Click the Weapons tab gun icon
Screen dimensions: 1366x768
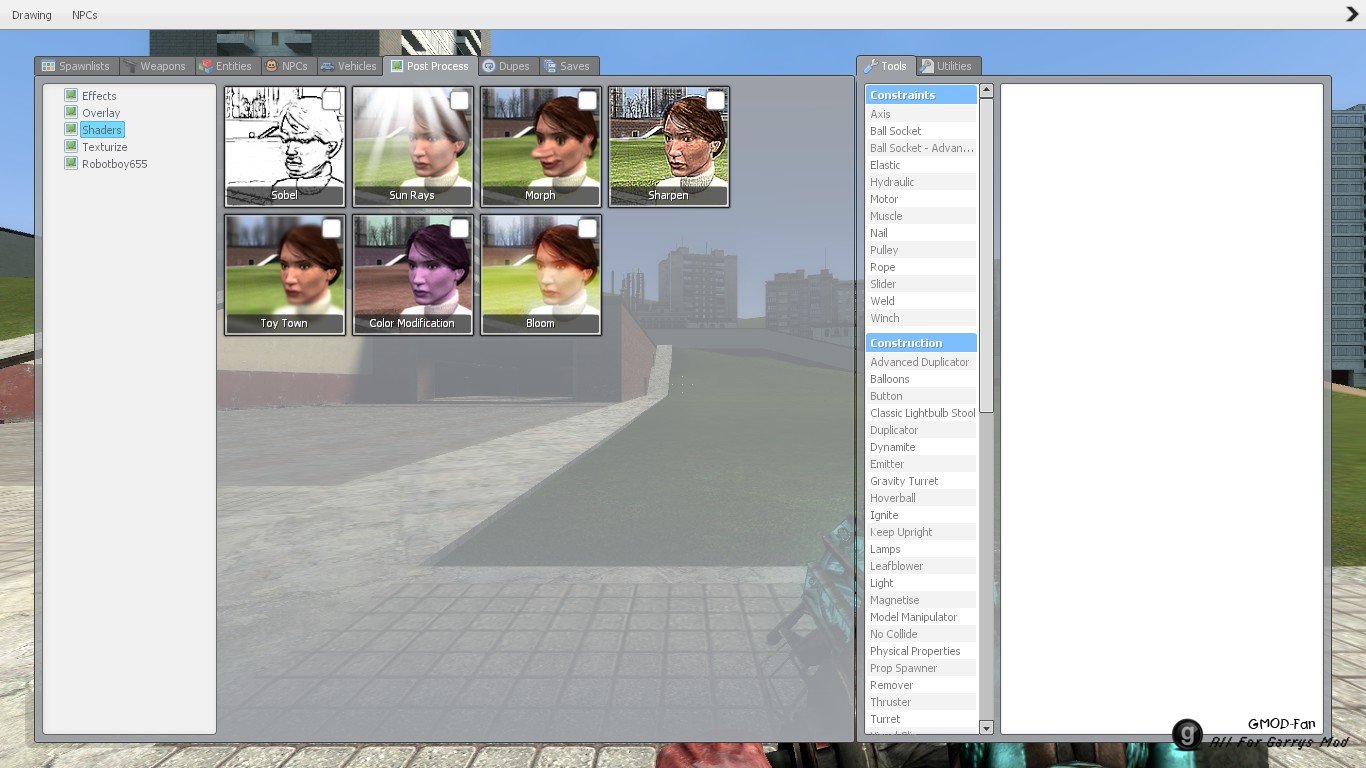(130, 66)
